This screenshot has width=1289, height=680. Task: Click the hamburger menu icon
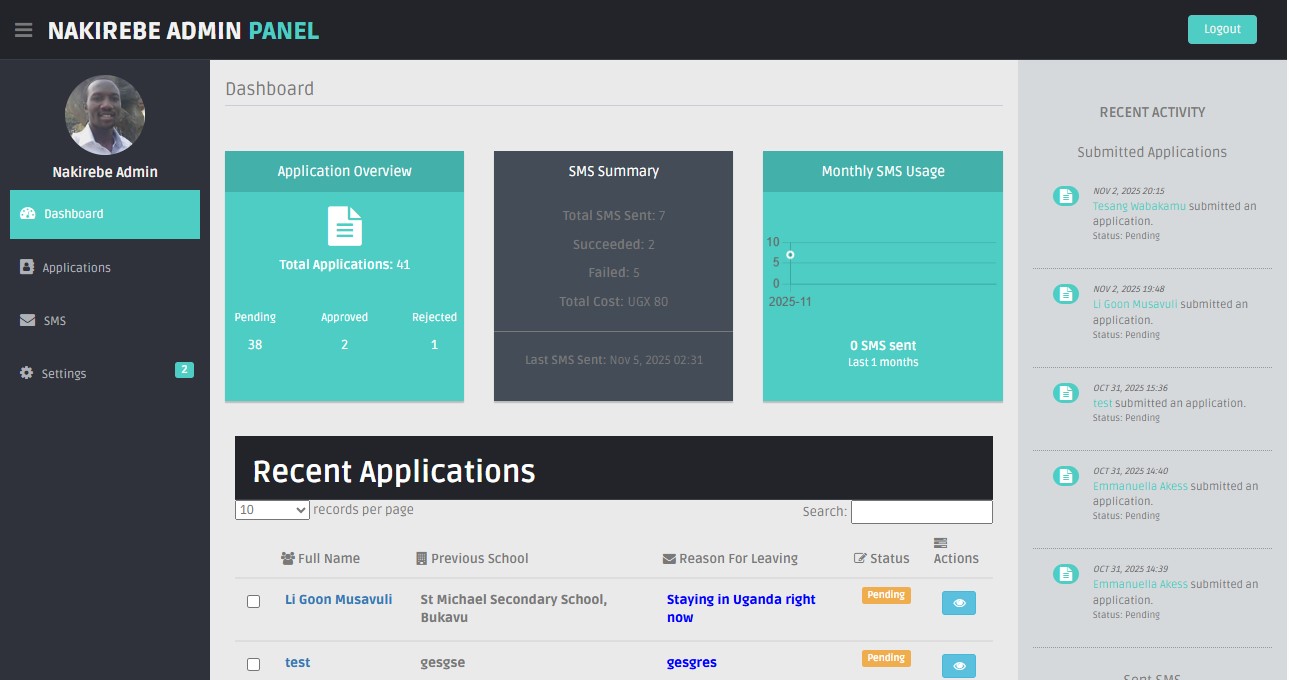click(23, 30)
